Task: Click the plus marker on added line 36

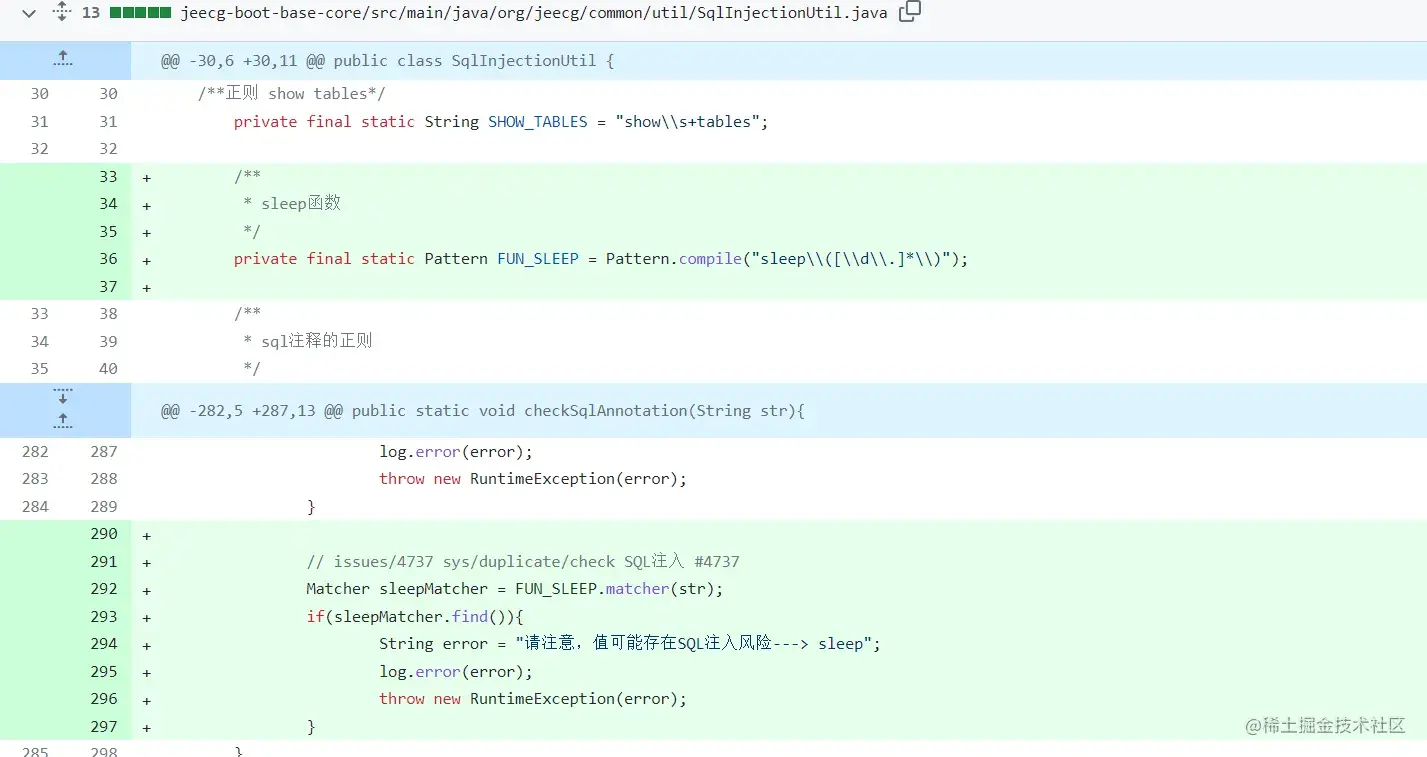Action: point(147,260)
